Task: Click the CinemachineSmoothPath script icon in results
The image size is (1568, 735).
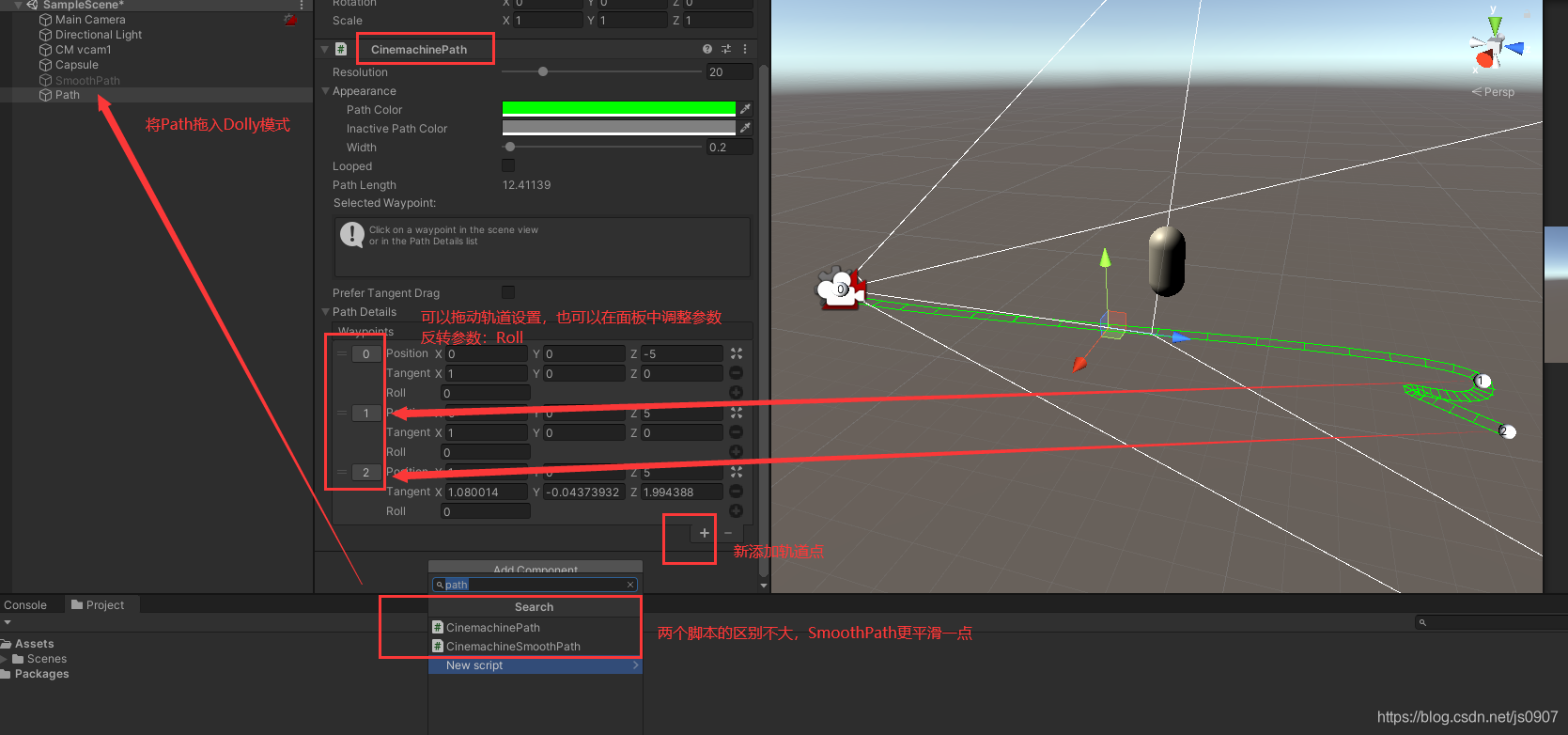Action: coord(437,646)
